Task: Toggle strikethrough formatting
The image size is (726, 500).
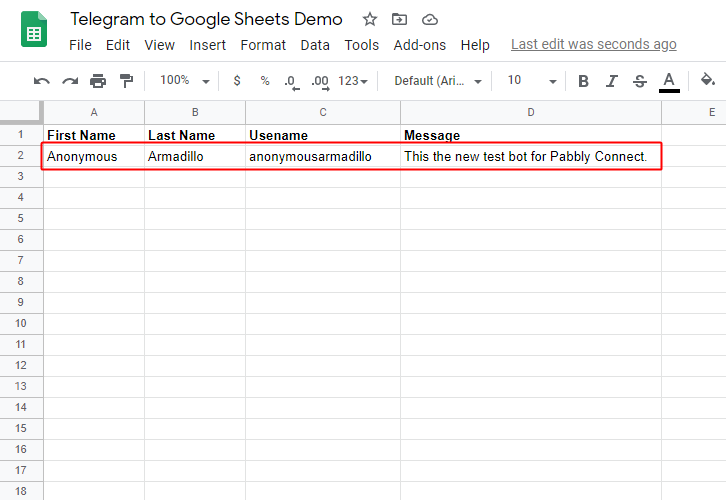Action: [640, 81]
